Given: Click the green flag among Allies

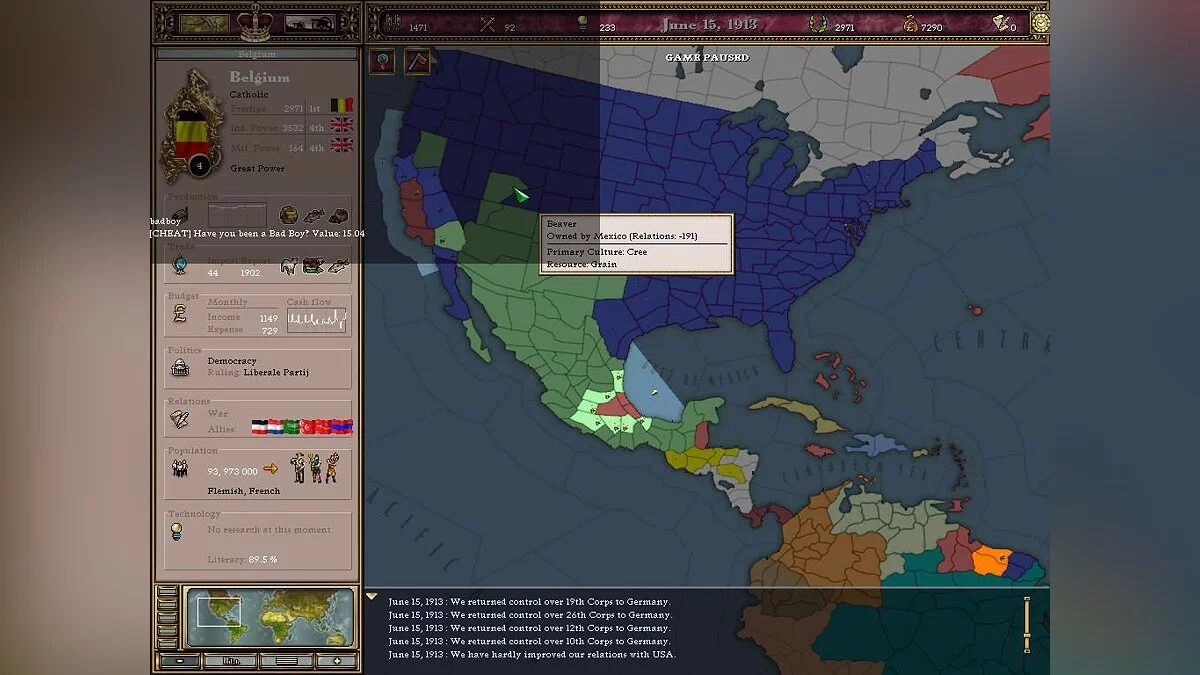Looking at the screenshot, I should coord(291,427).
